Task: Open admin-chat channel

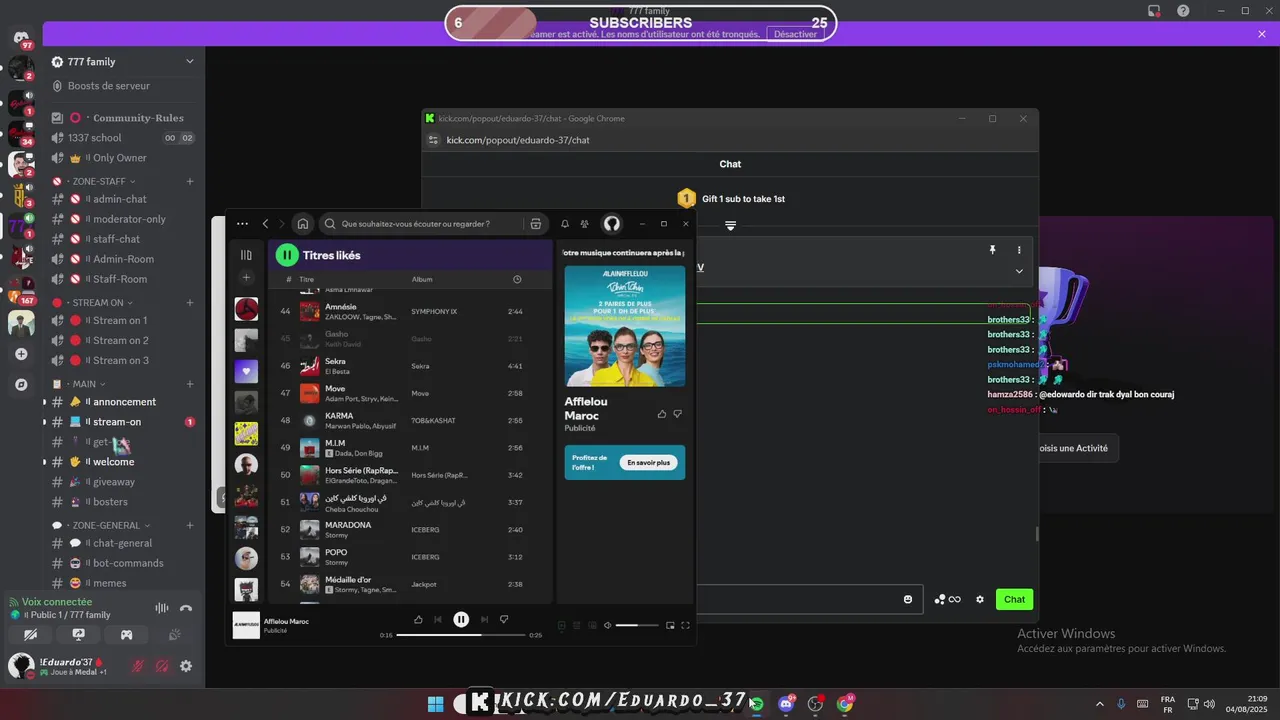Action: 122,199
